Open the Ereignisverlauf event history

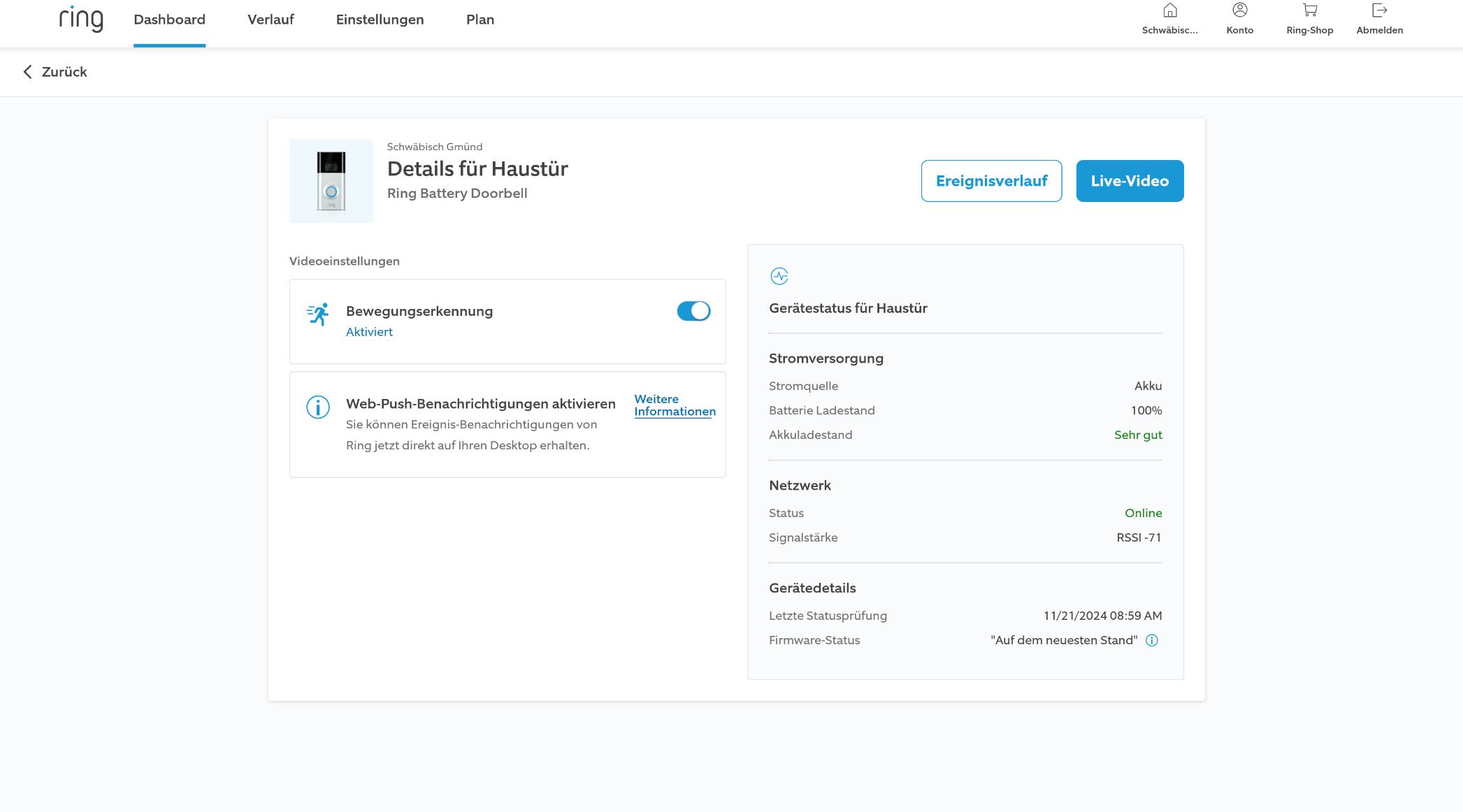click(x=990, y=181)
